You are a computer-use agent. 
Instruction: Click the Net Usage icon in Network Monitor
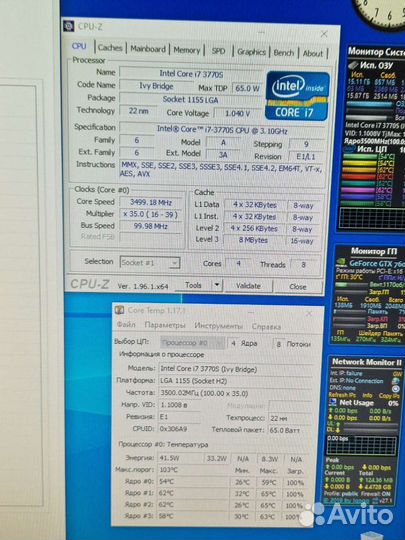point(333,402)
